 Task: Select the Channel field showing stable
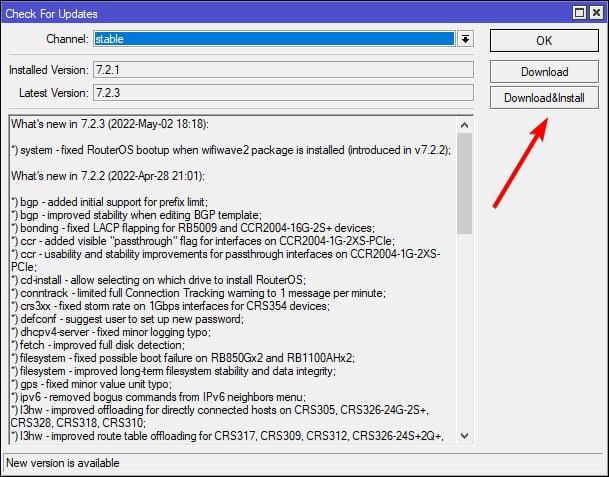tap(274, 39)
